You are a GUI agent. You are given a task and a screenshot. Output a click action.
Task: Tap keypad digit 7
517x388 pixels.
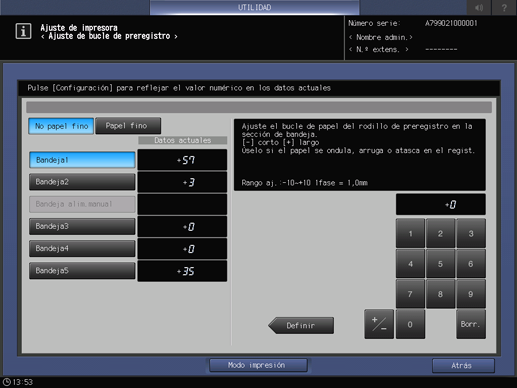point(410,294)
